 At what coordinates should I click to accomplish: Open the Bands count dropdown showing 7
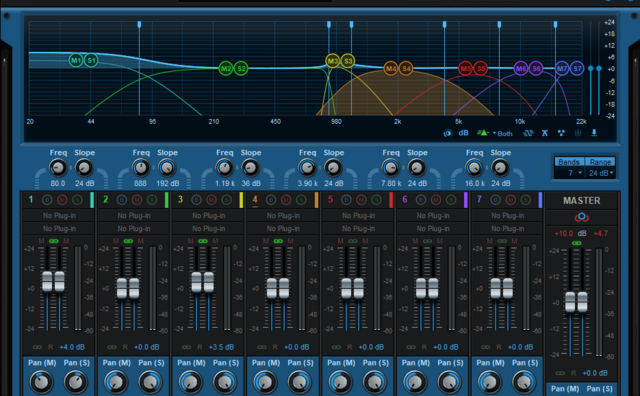click(570, 173)
